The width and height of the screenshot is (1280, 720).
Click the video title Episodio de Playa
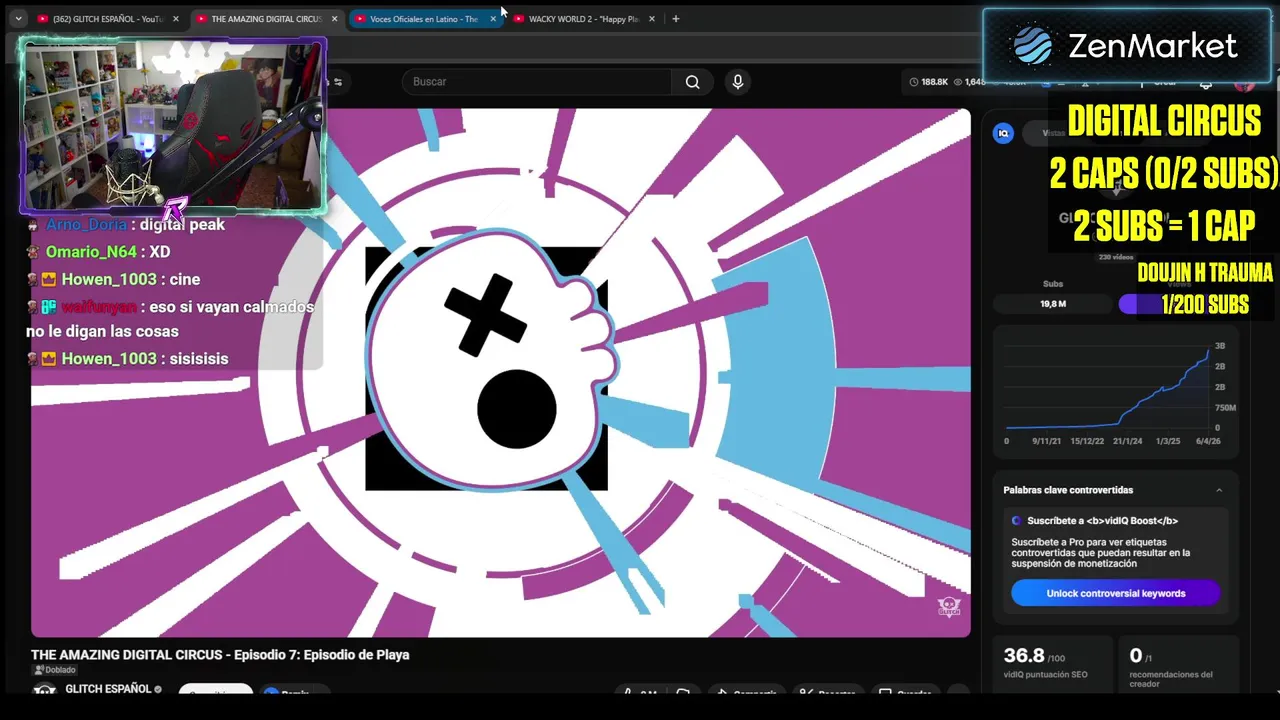coord(220,655)
